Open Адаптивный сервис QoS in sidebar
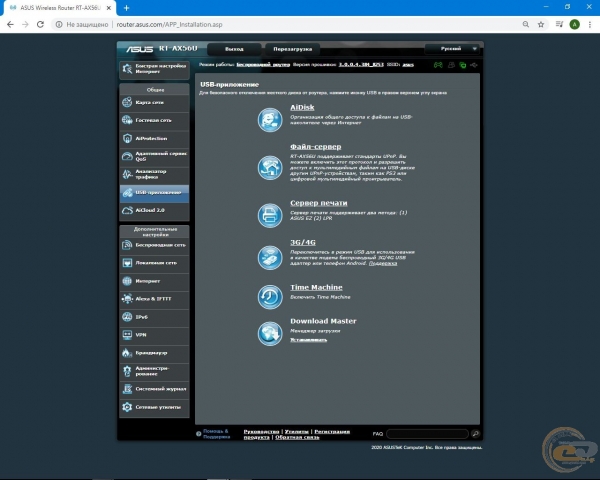Viewport: 600px width, 480px height. point(154,156)
